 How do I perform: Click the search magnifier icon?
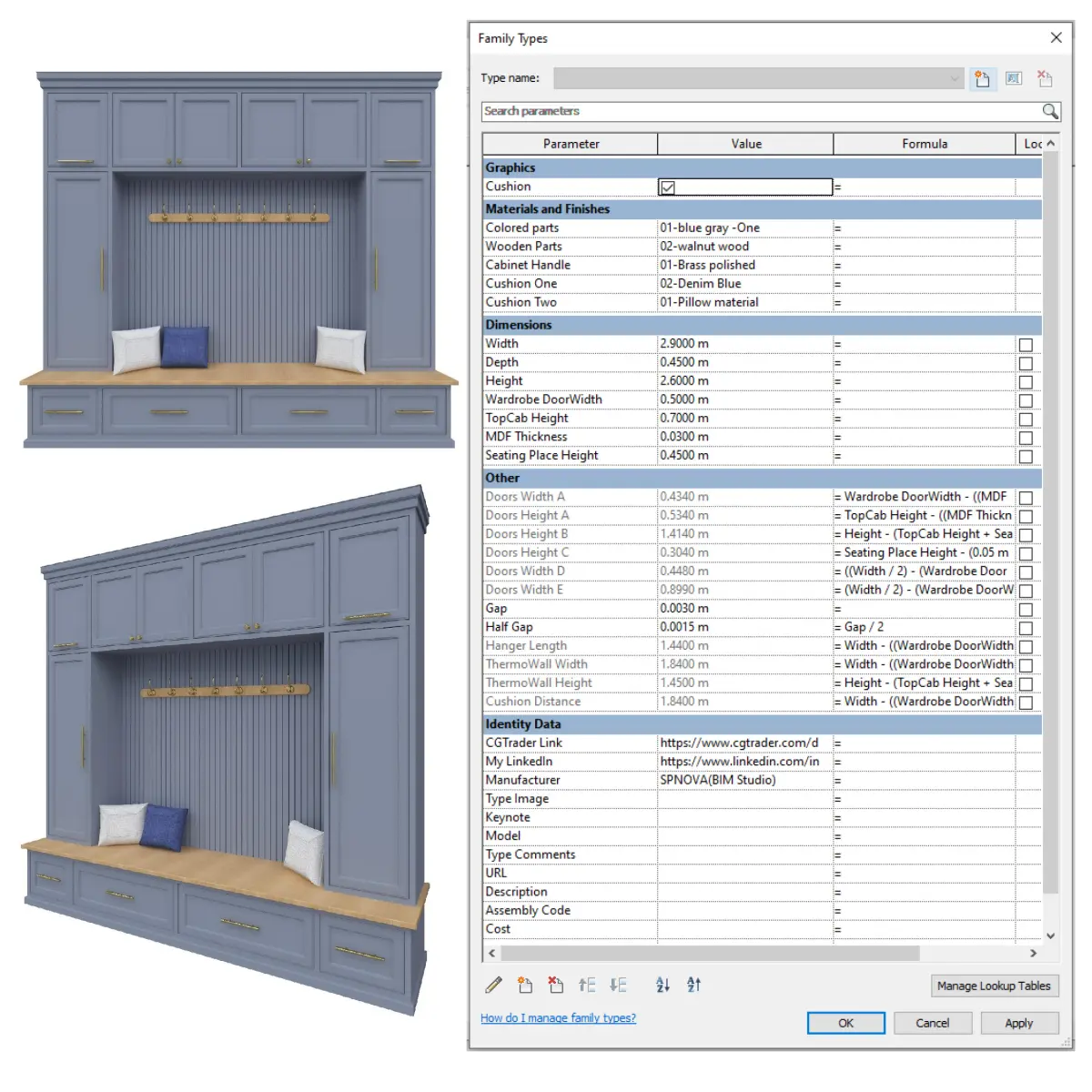1050,111
